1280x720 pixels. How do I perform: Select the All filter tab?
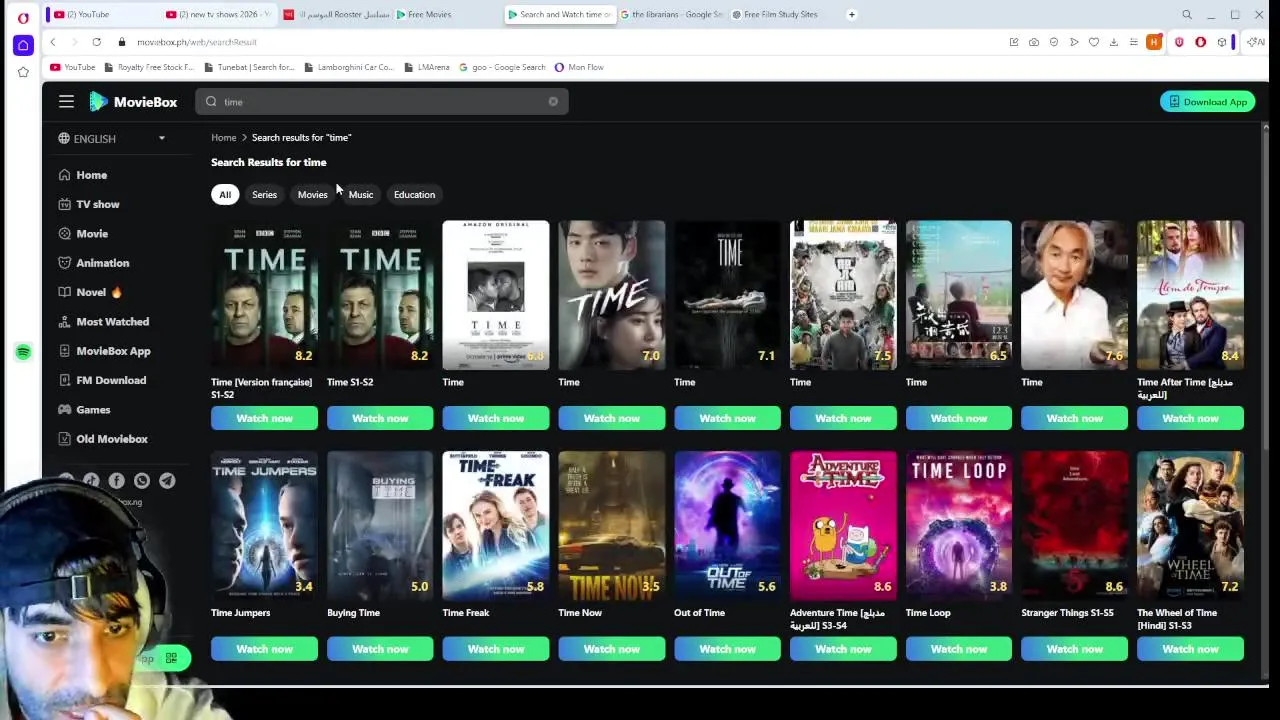click(225, 195)
